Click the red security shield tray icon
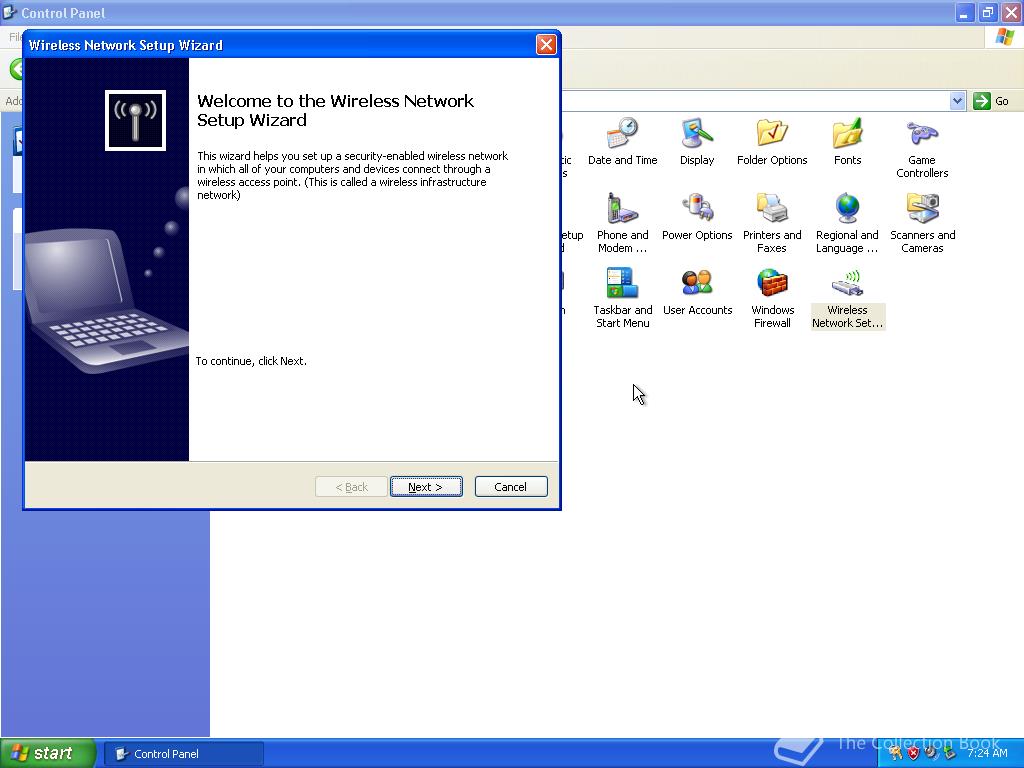Image resolution: width=1024 pixels, height=768 pixels. tap(913, 753)
